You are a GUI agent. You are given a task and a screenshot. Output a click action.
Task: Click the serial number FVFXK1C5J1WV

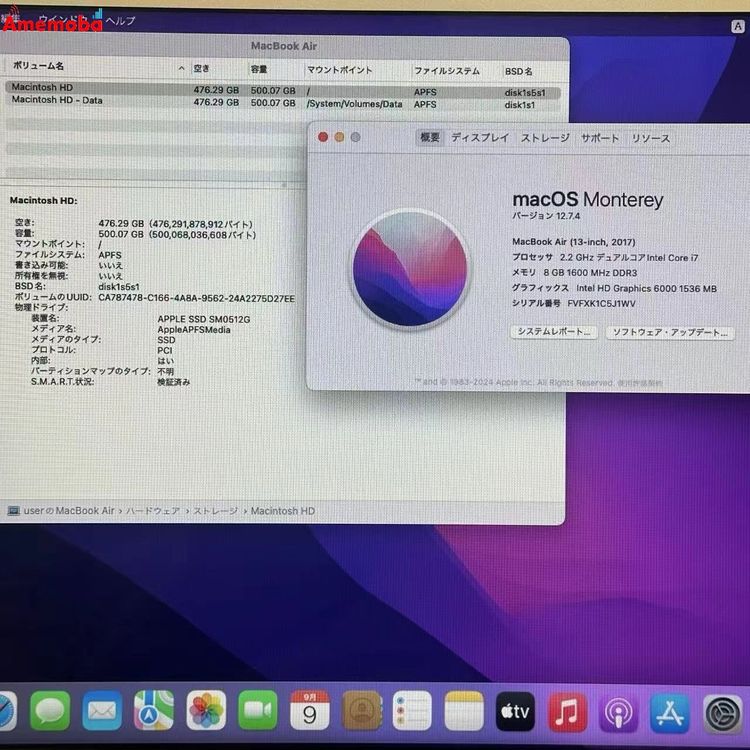click(x=601, y=304)
